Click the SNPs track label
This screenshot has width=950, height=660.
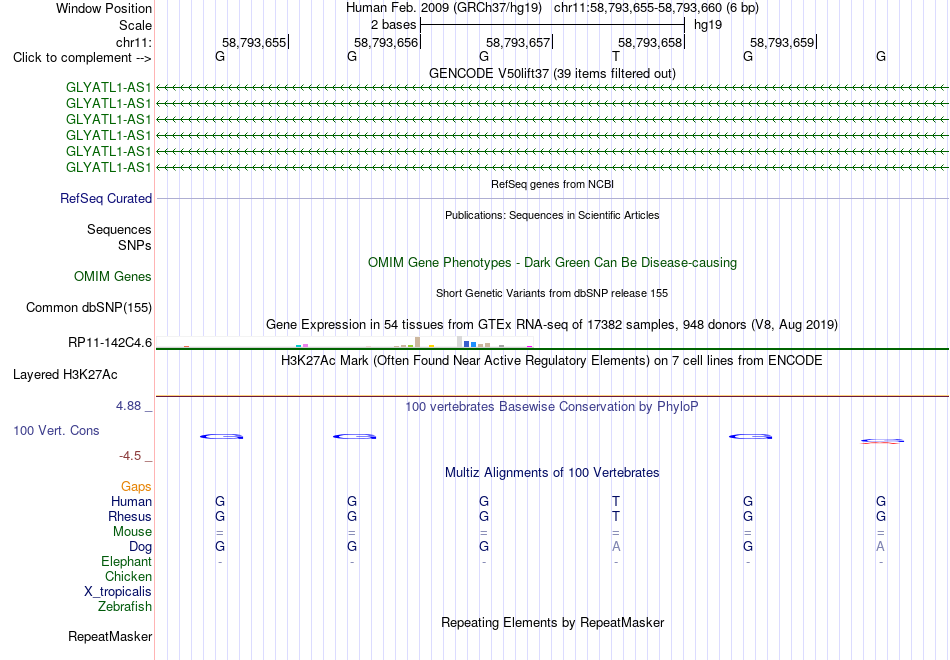135,245
